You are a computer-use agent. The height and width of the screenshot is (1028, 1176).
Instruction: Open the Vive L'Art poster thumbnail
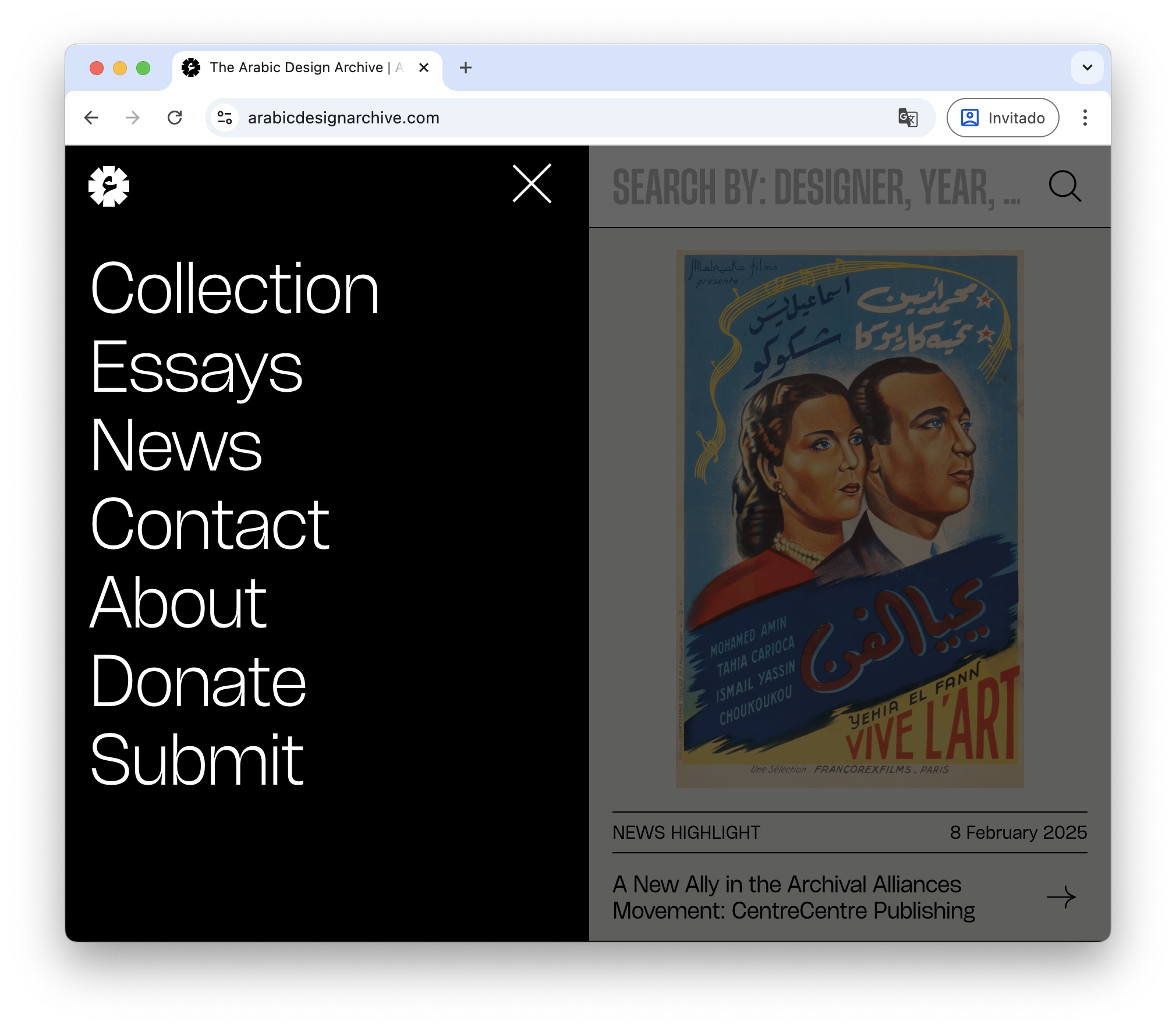click(849, 518)
